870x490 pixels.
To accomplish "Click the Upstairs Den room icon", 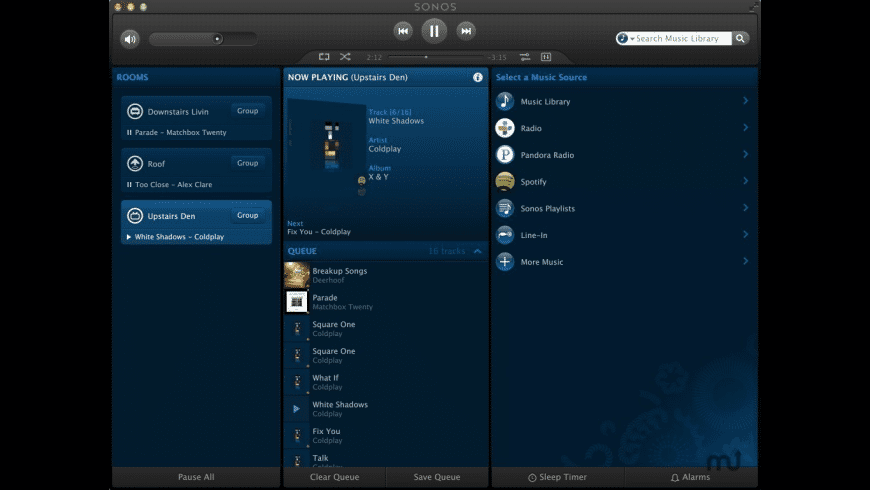I will pos(135,216).
